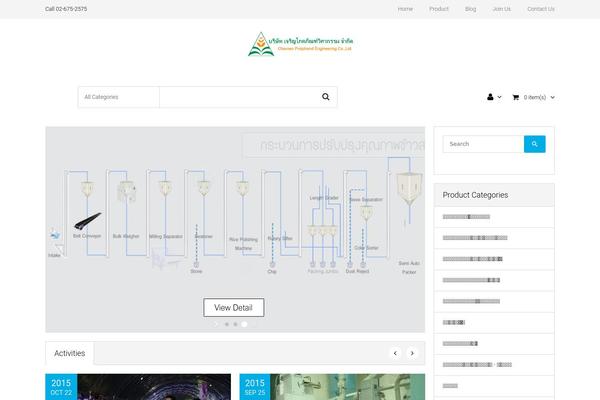Click the blue sidebar search button
Image resolution: width=600 pixels, height=400 pixels.
(535, 144)
